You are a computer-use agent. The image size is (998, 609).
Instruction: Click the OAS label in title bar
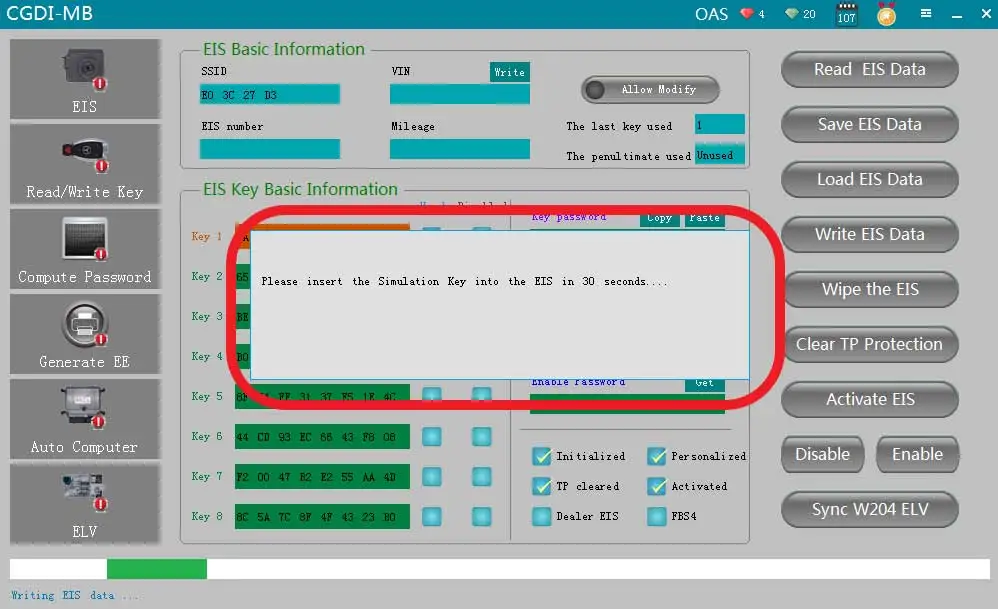711,14
